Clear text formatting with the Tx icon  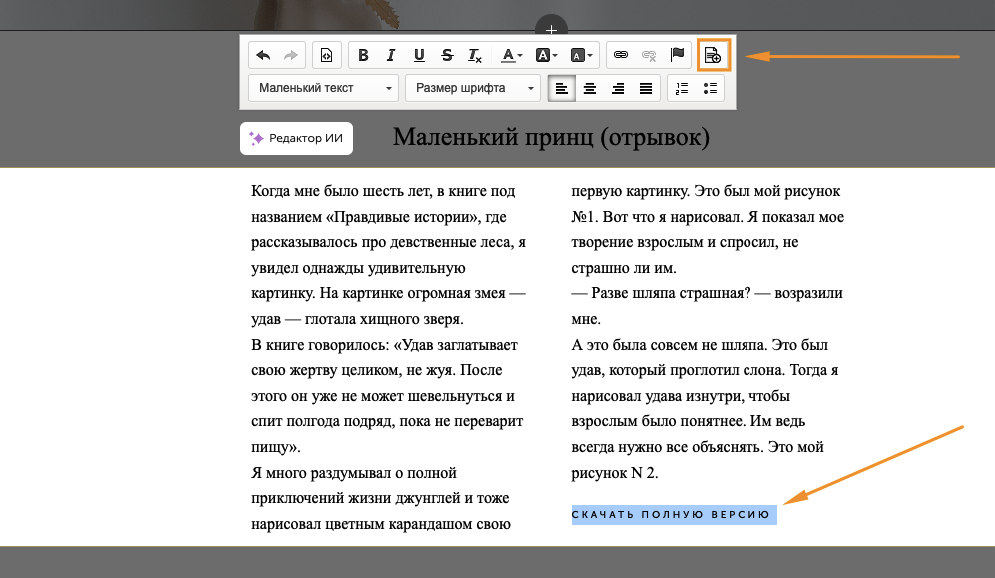(x=475, y=55)
